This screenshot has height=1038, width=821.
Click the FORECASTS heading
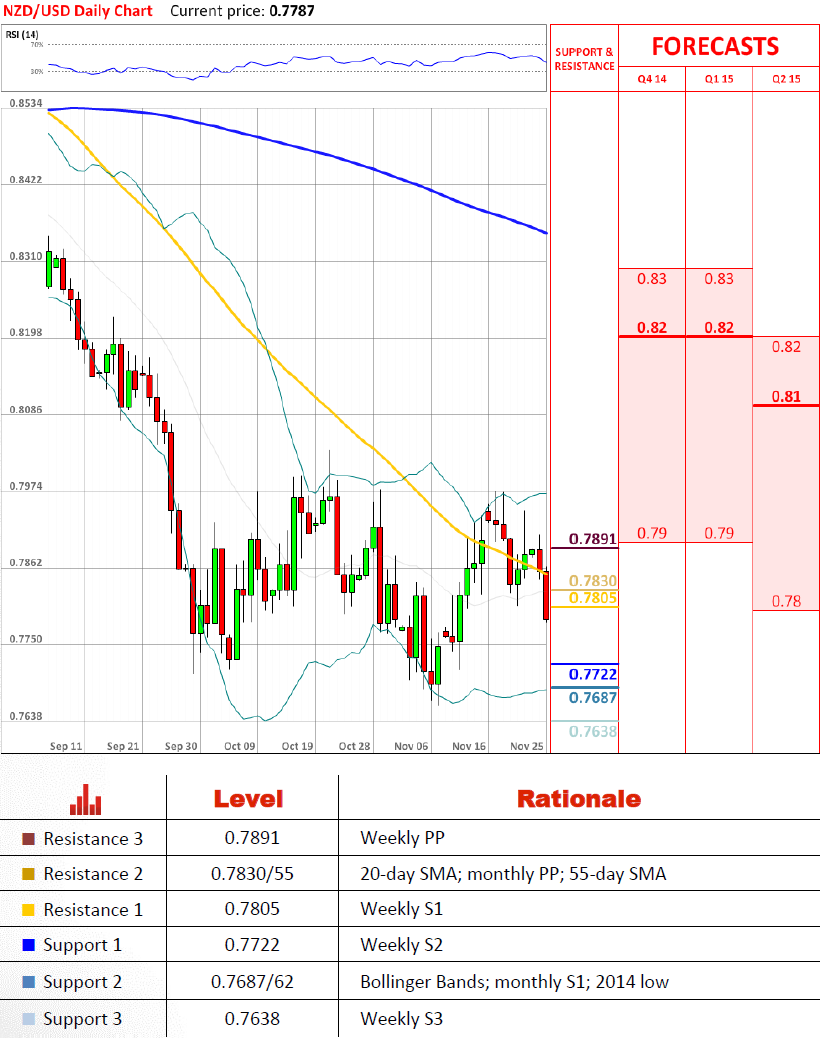click(716, 46)
